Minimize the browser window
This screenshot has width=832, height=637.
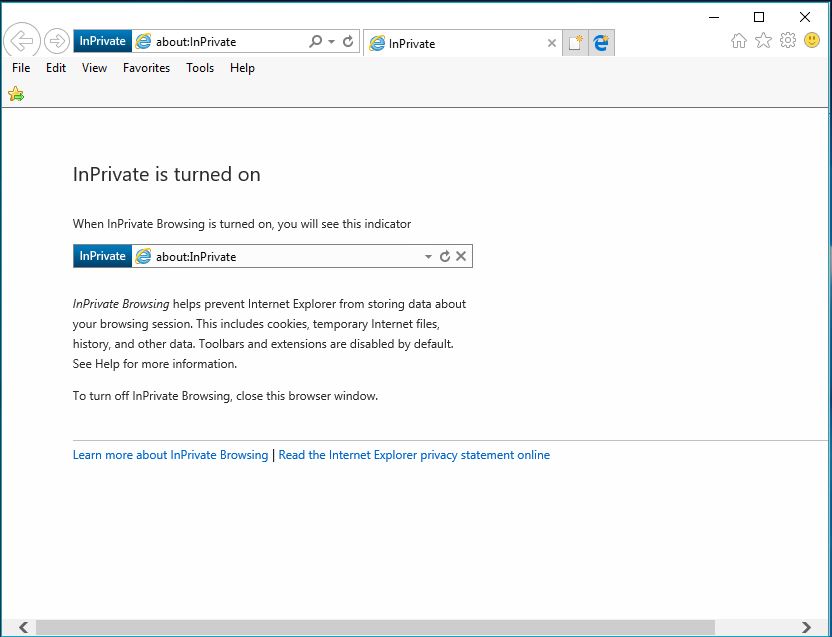tap(714, 18)
